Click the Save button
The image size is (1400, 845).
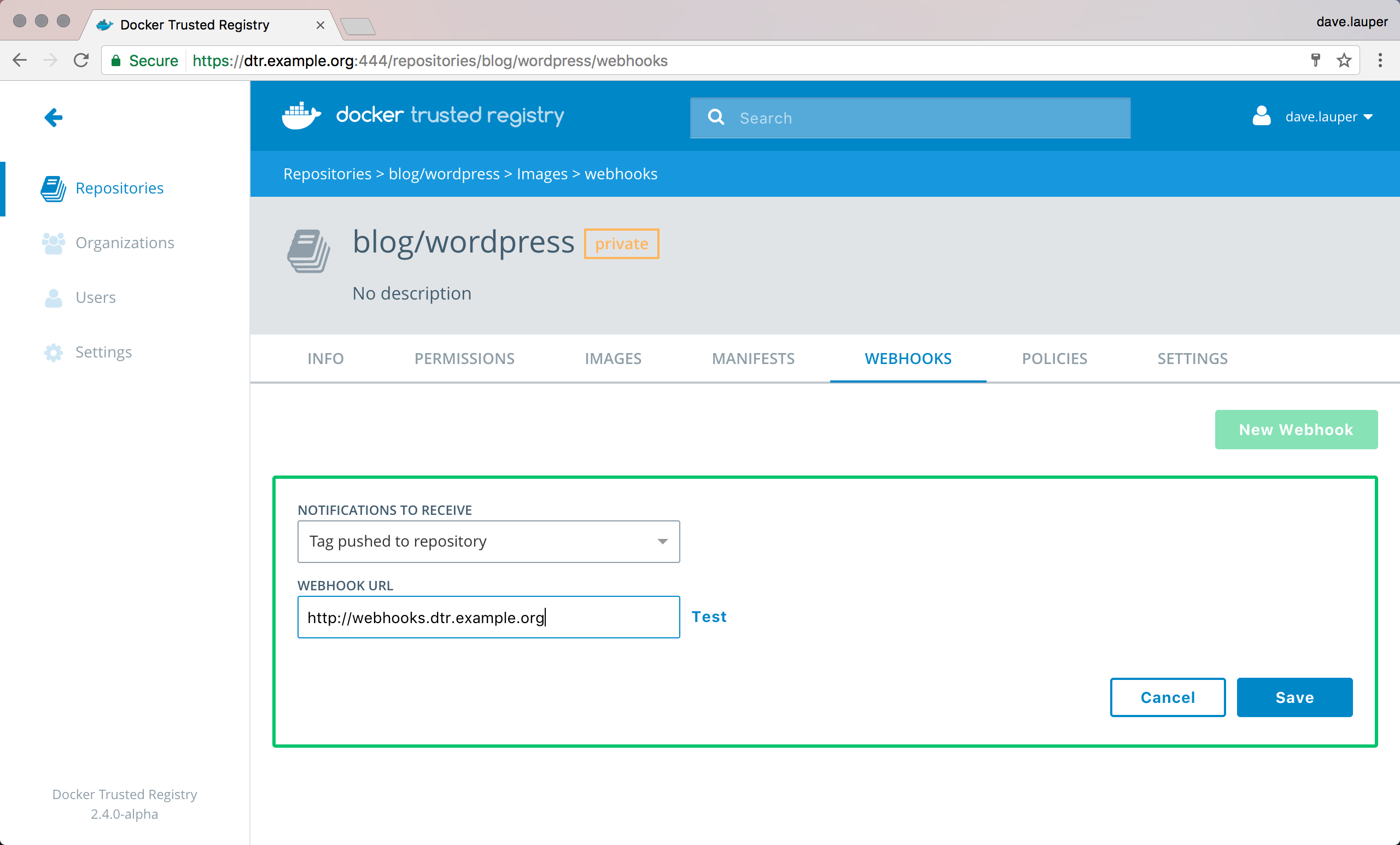[1294, 697]
